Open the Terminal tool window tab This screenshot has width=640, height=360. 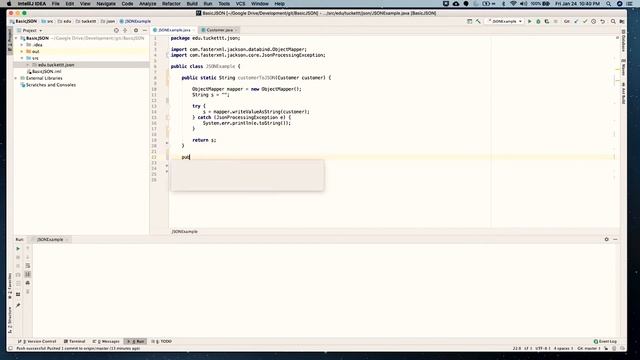(74, 341)
